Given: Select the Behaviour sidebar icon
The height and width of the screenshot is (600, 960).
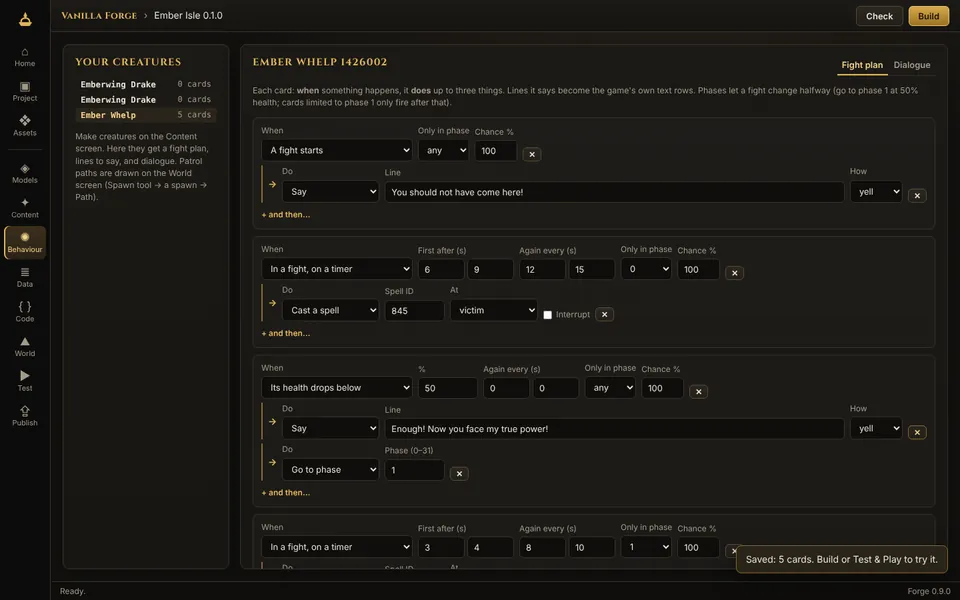Looking at the screenshot, I should coord(24,243).
